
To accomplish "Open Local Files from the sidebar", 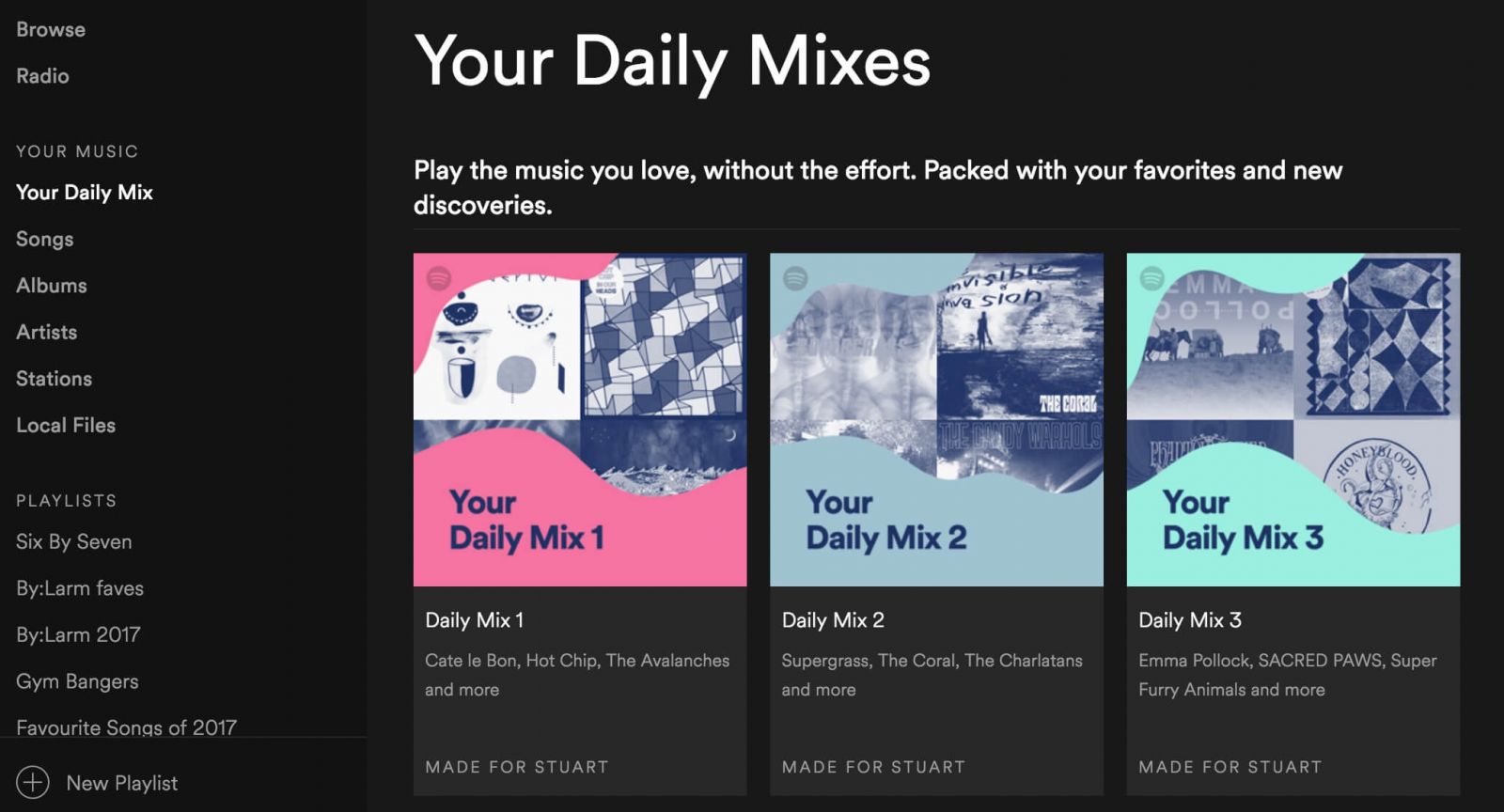I will 66,425.
